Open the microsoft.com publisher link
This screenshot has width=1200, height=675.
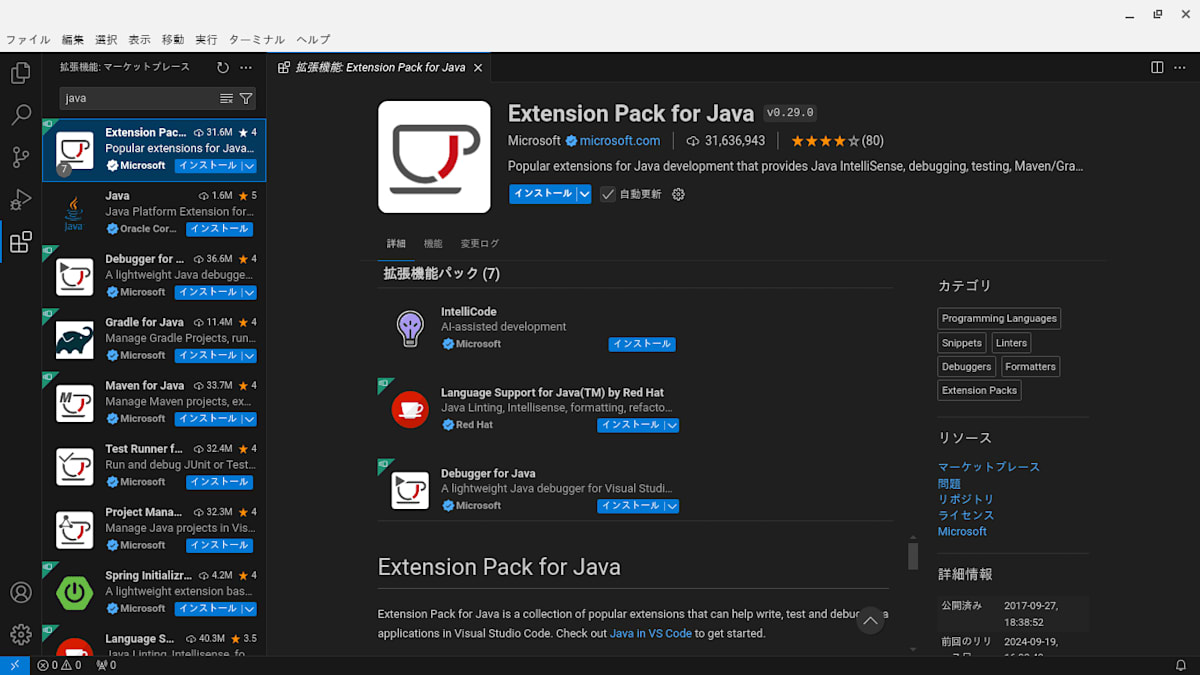(x=620, y=141)
